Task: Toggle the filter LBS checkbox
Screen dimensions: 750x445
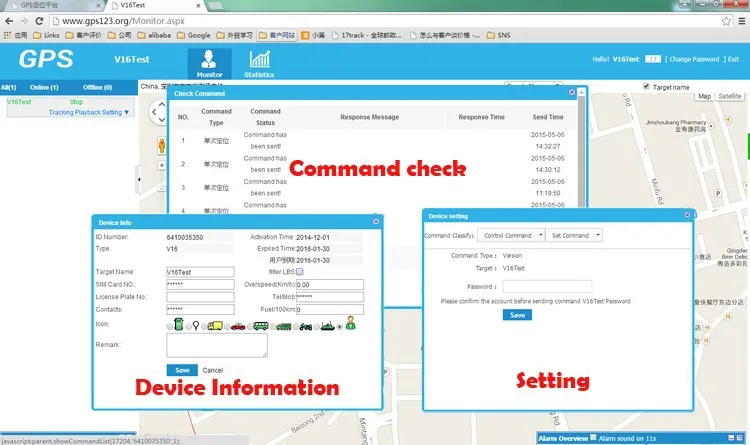Action: (299, 271)
